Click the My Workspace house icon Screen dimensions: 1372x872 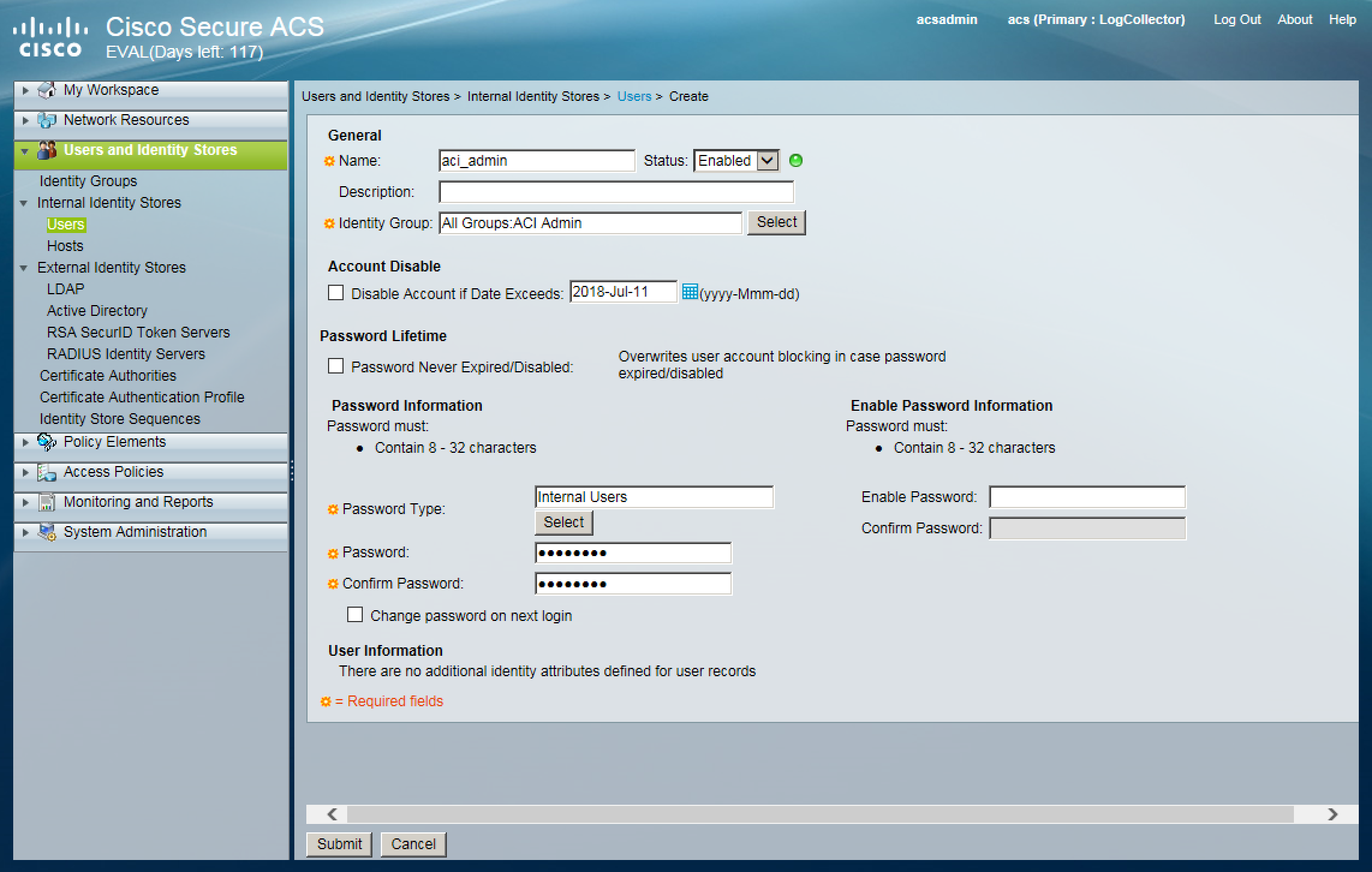[47, 90]
